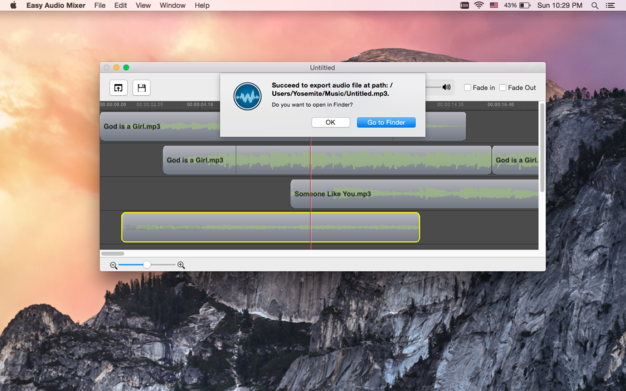Click the horizontal timeline scrollbar

click(x=319, y=254)
